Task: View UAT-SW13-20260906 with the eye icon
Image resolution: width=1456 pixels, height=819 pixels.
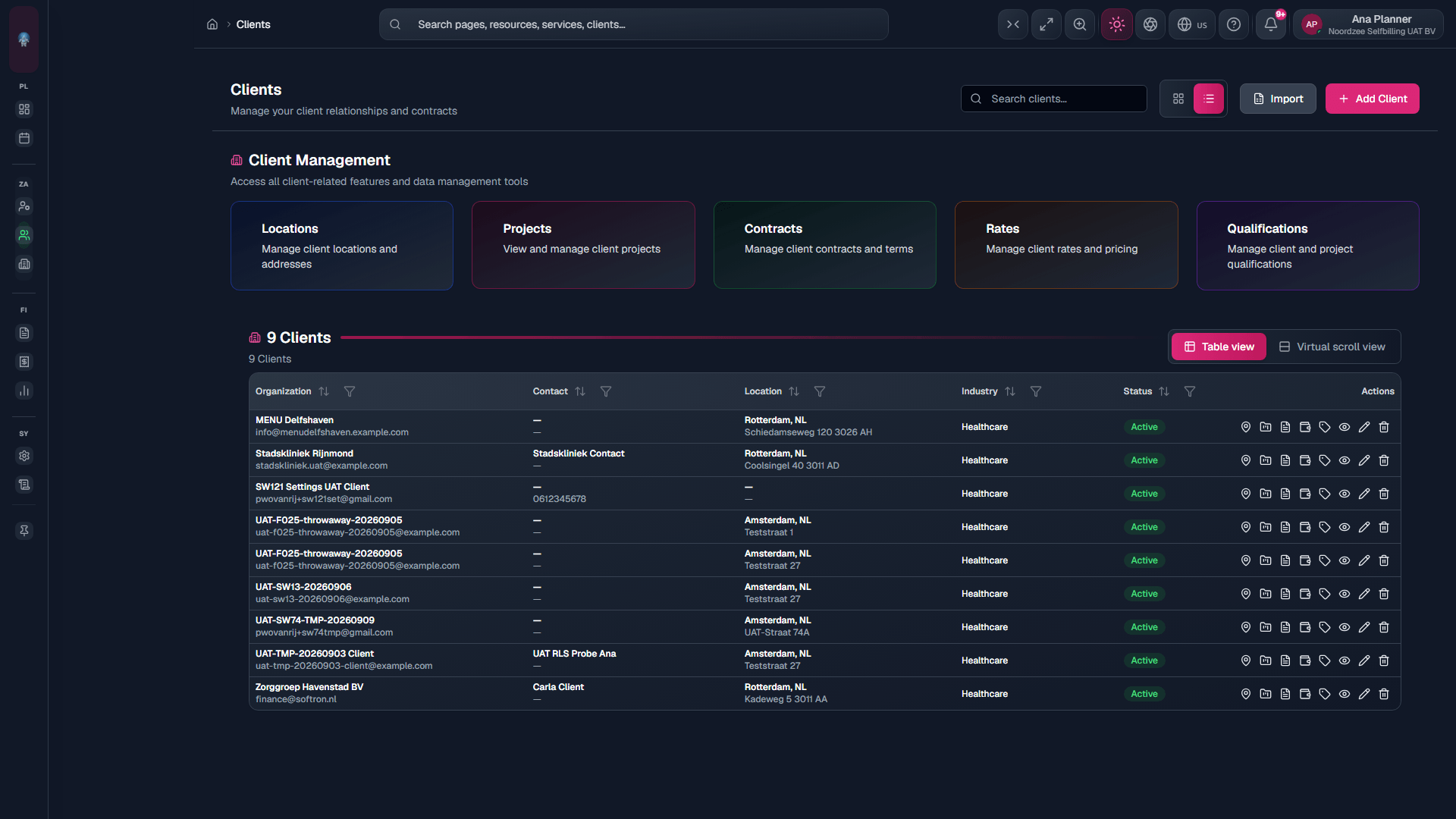Action: (x=1344, y=594)
